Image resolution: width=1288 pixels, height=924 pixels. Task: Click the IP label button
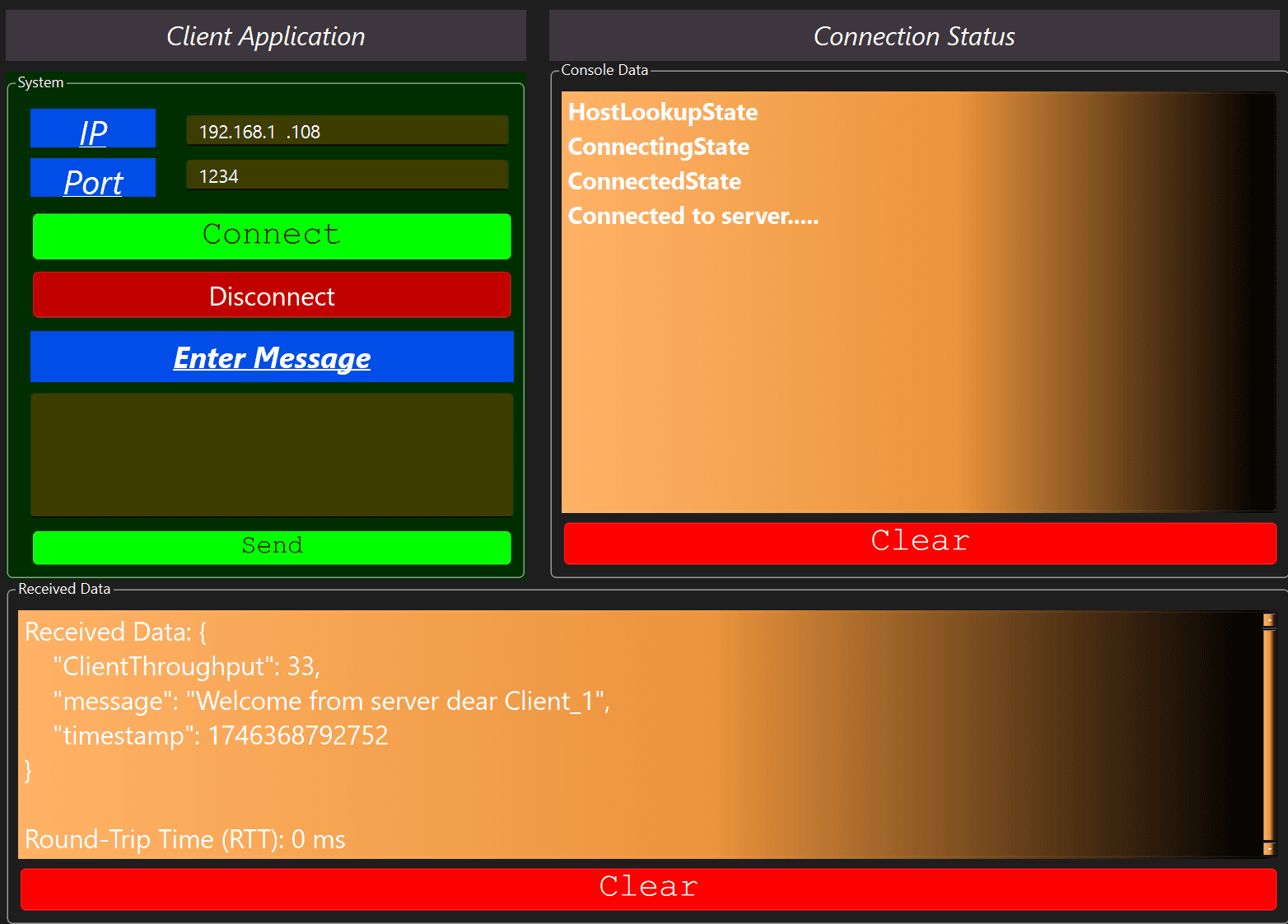[x=92, y=128]
